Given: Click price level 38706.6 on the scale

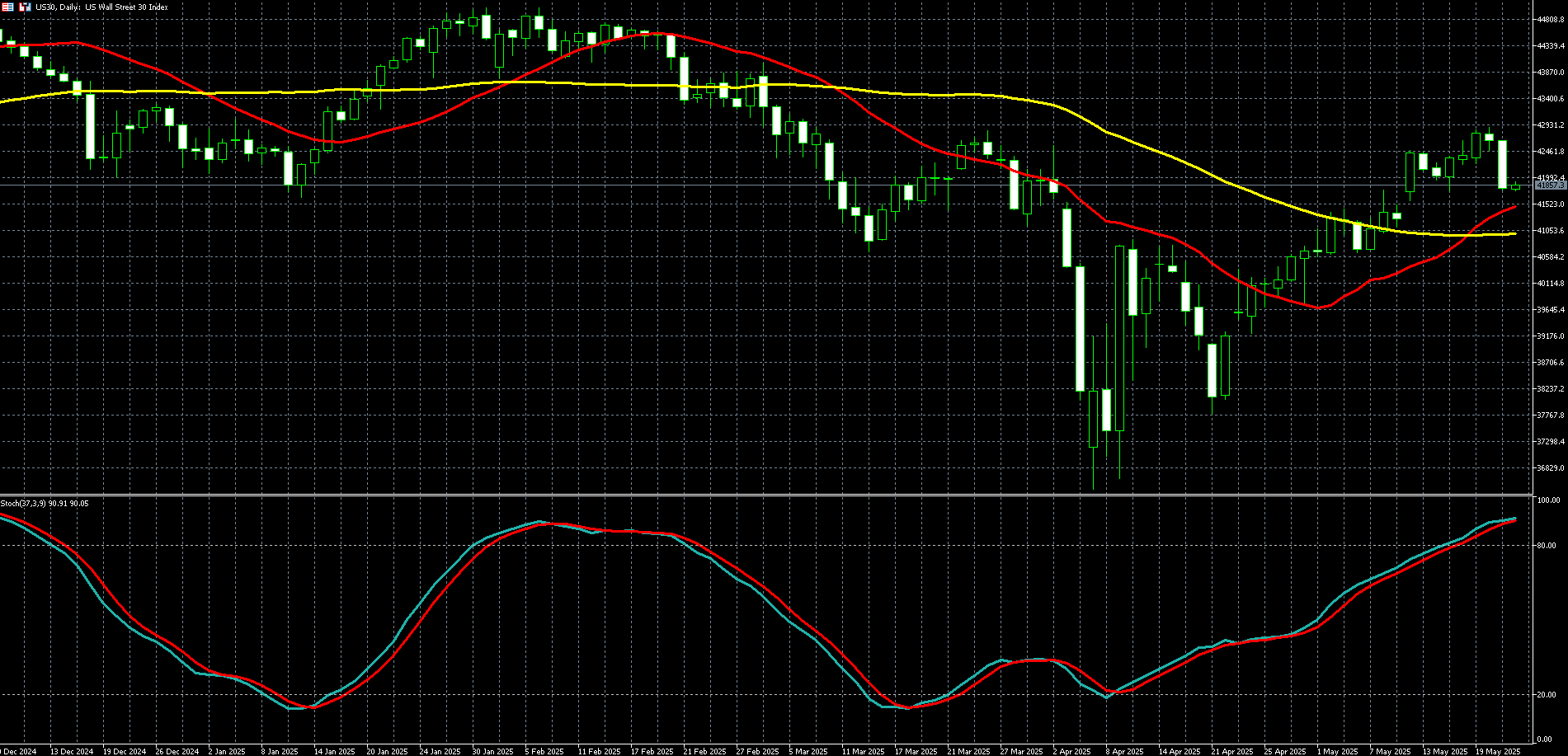Looking at the screenshot, I should 1551,363.
